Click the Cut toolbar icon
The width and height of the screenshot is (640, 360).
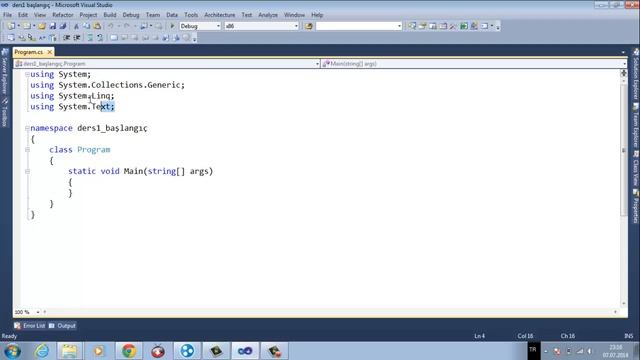coord(76,26)
